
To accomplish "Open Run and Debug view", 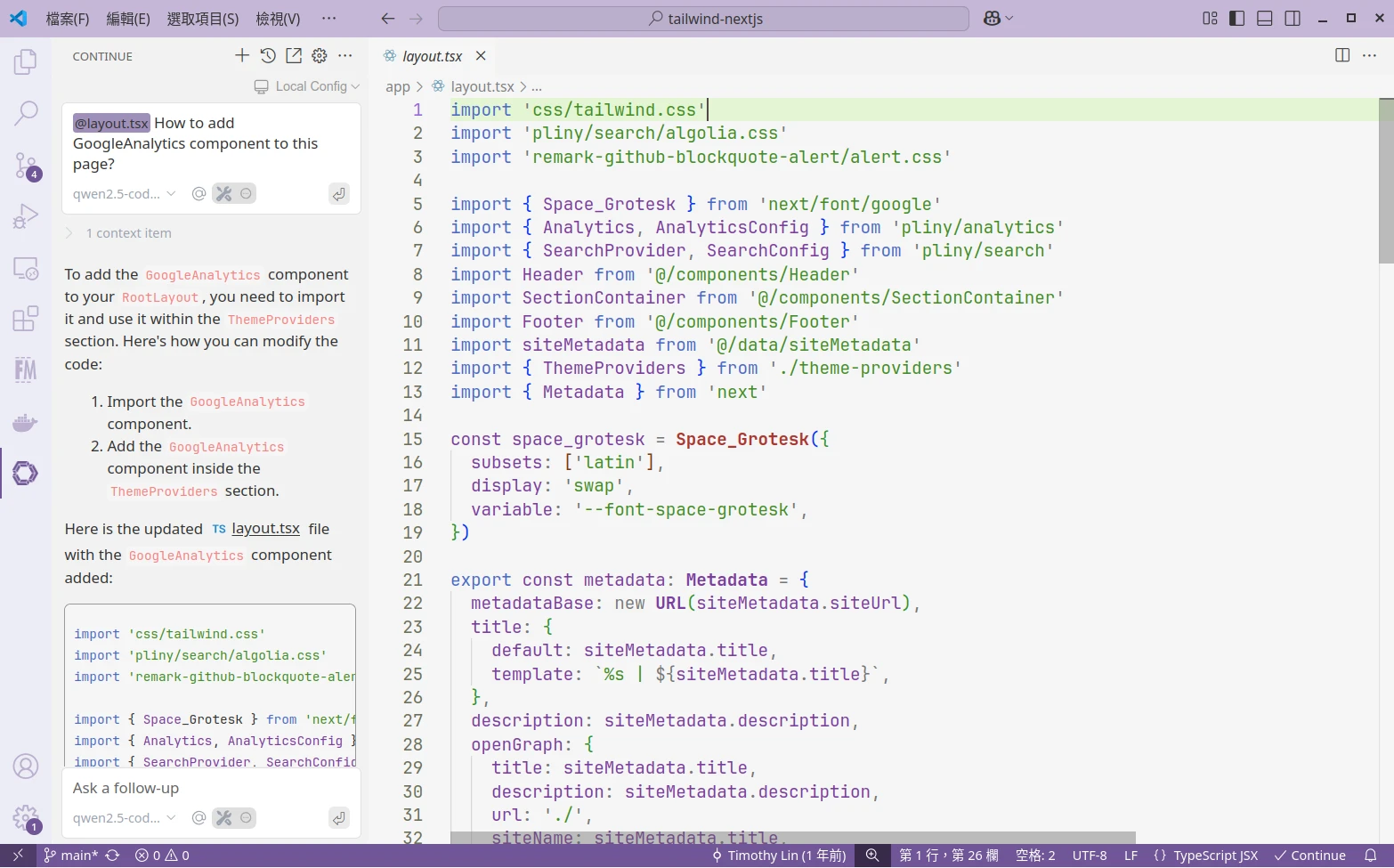I will point(26,216).
